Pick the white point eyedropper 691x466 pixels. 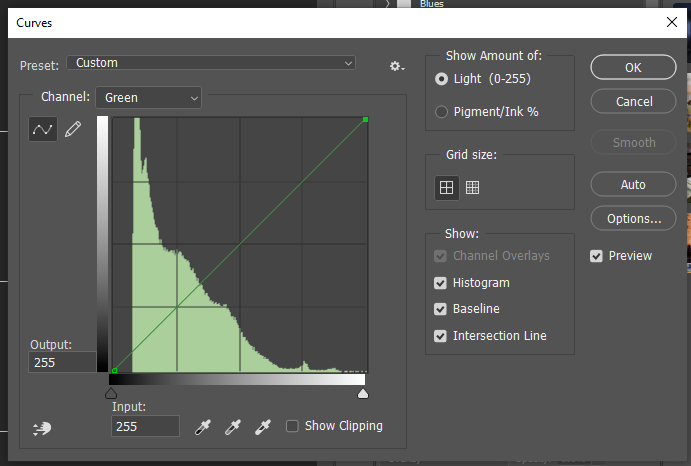[x=263, y=427]
